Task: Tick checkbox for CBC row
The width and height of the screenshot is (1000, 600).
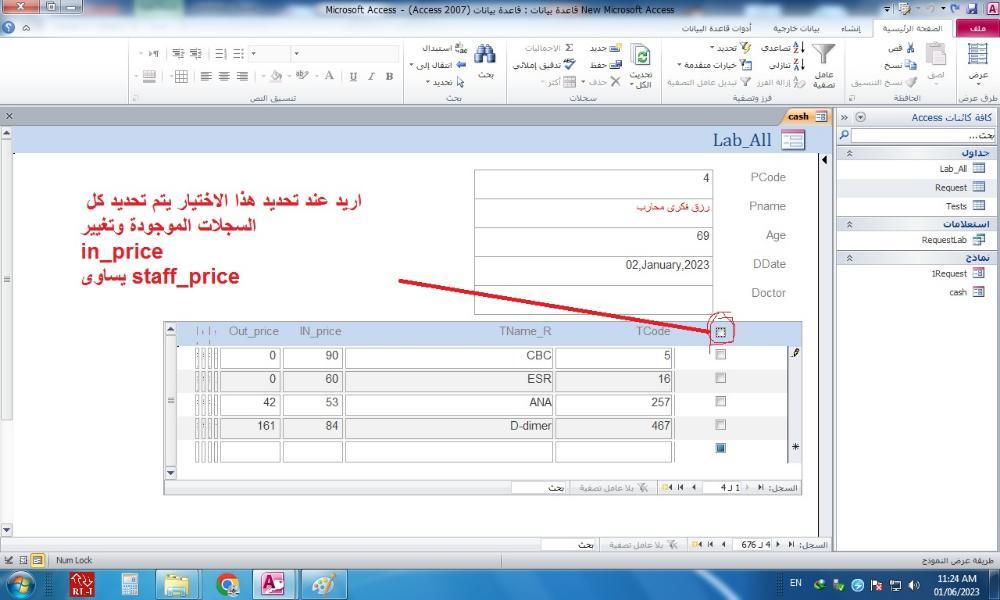Action: point(721,355)
